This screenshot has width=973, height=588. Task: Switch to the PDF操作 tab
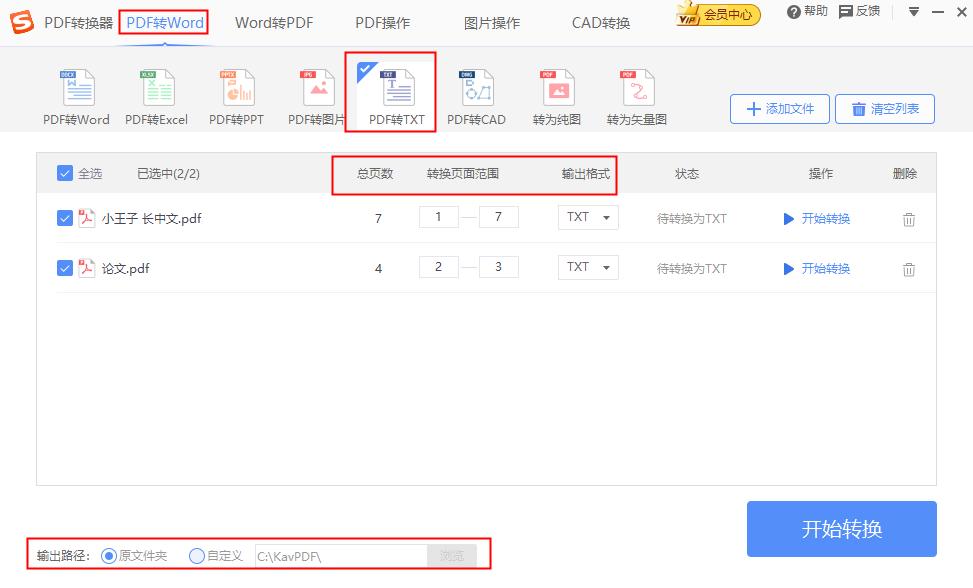pyautogui.click(x=382, y=23)
